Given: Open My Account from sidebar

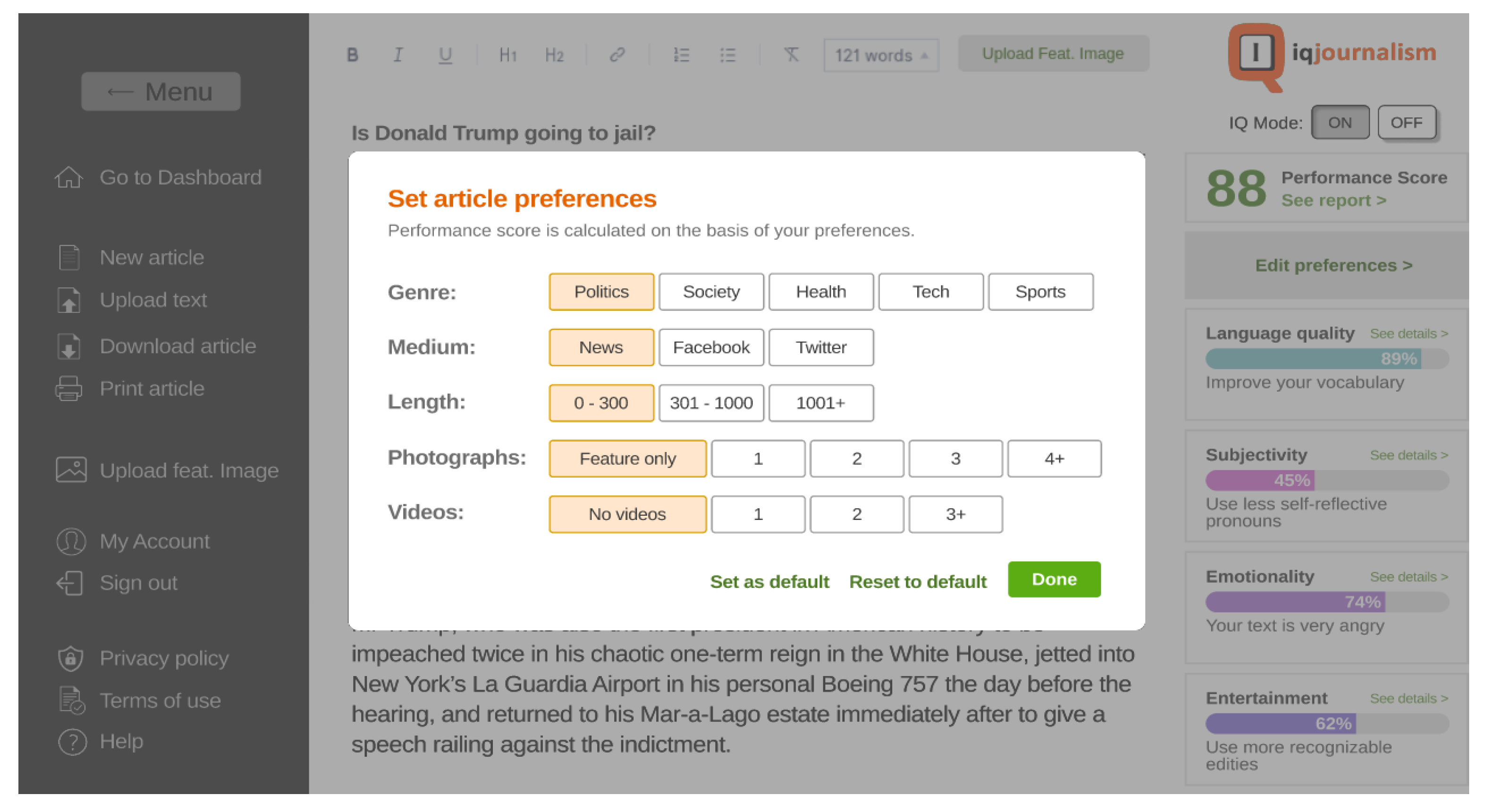Looking at the screenshot, I should click(154, 541).
